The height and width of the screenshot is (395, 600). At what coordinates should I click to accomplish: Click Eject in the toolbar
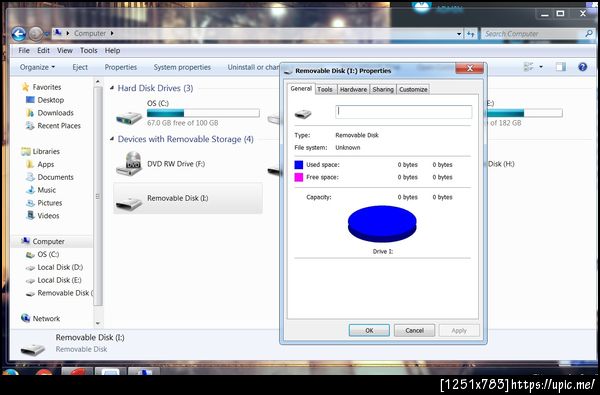[x=80, y=67]
